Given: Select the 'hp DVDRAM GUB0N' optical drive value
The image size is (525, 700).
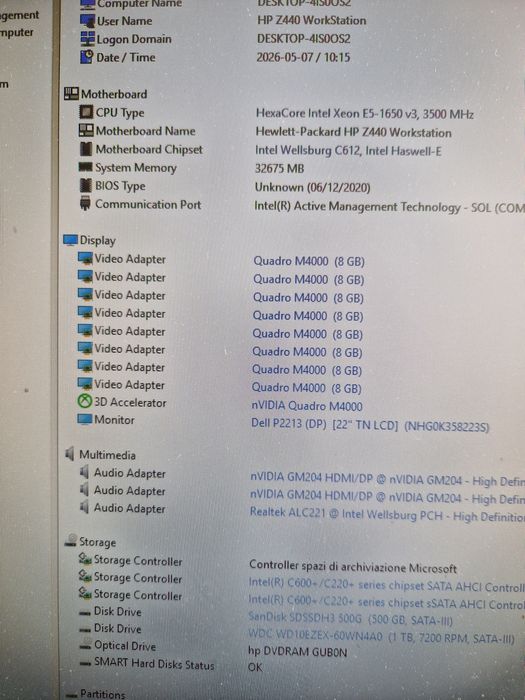Looking at the screenshot, I should [298, 652].
